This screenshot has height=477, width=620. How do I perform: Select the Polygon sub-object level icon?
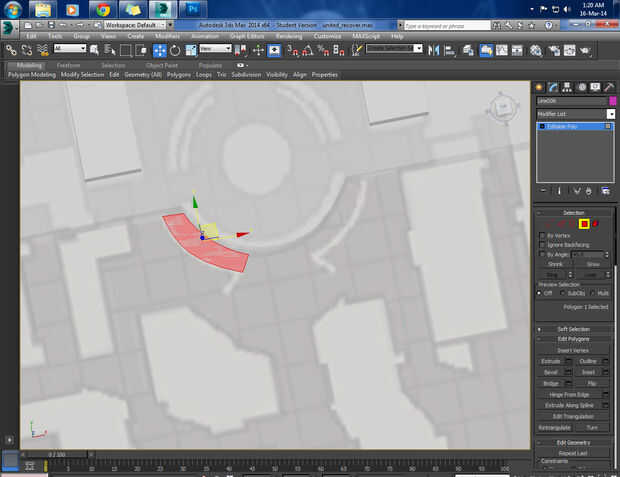tap(584, 223)
